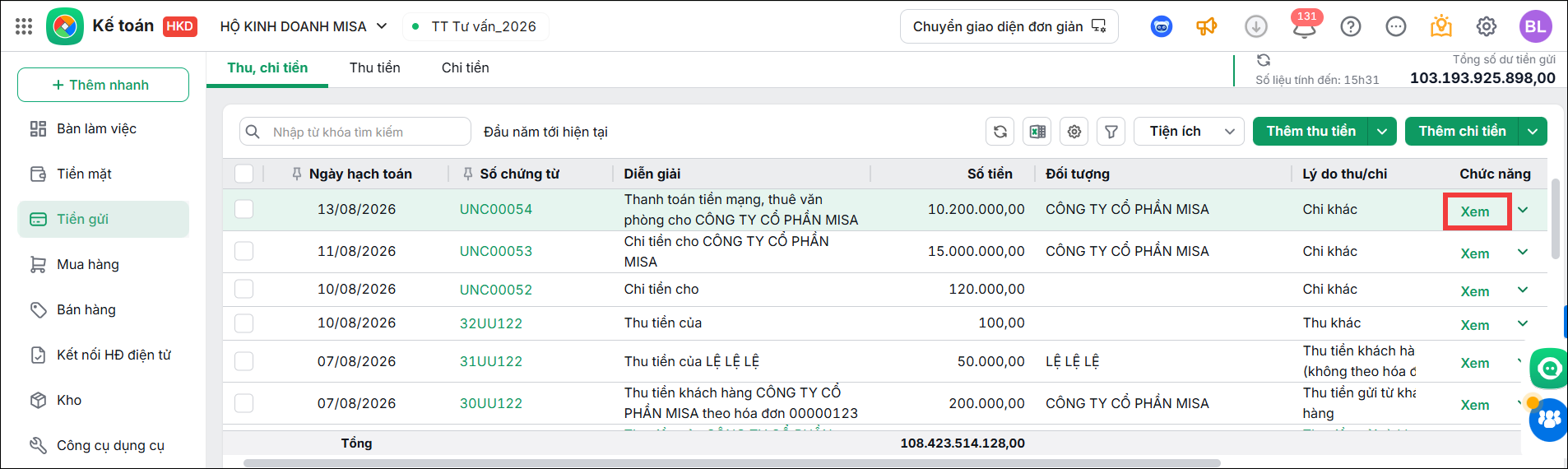Screen dimensions: 1568x469
Task: Tick checkbox for row 32UU122
Action: click(244, 323)
